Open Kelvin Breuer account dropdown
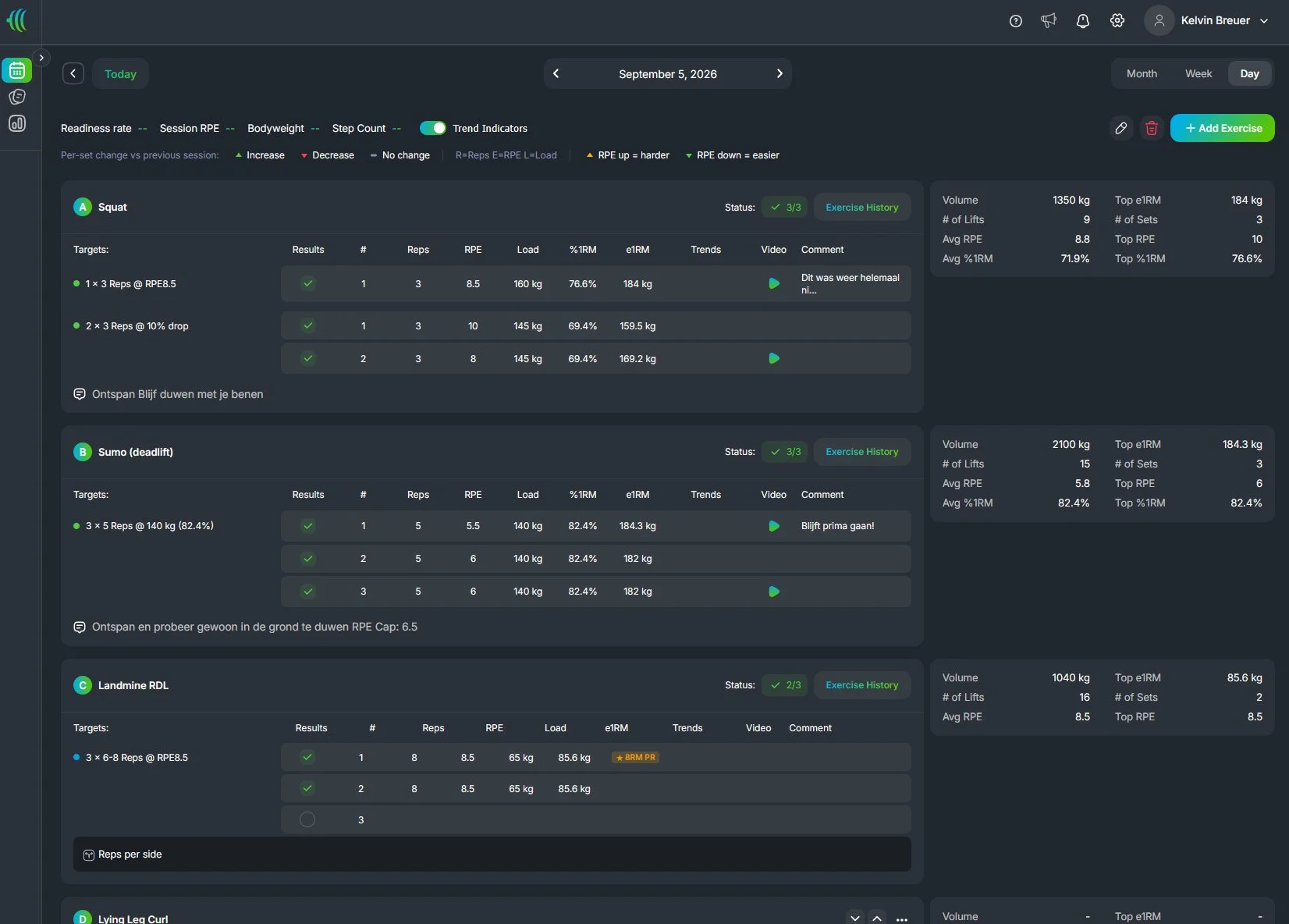 [1208, 21]
